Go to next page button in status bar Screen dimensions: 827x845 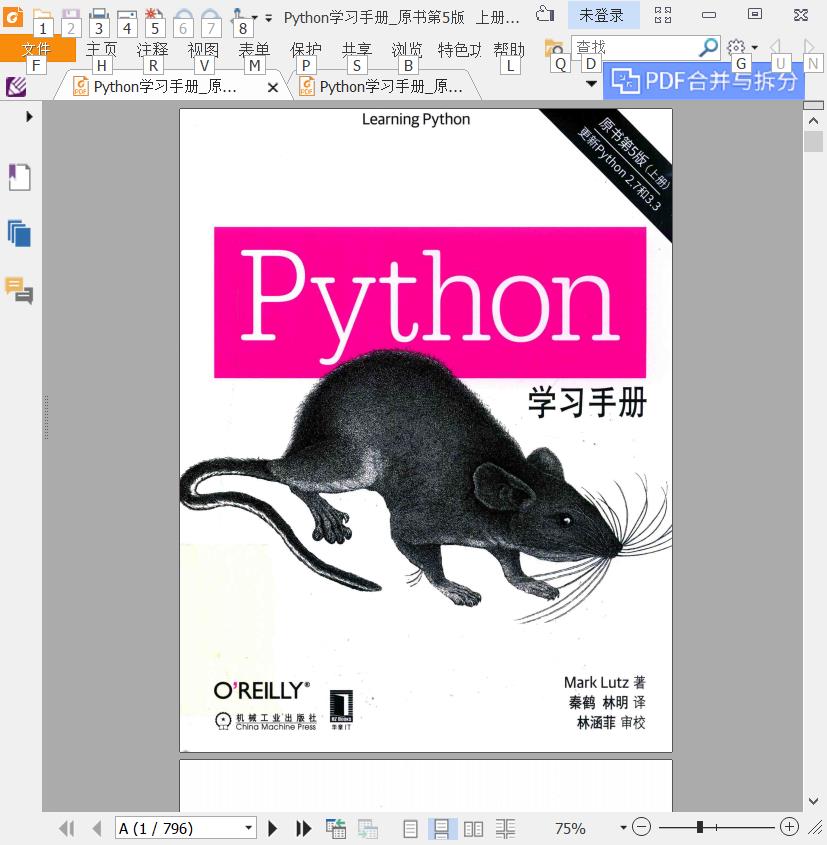[x=273, y=828]
